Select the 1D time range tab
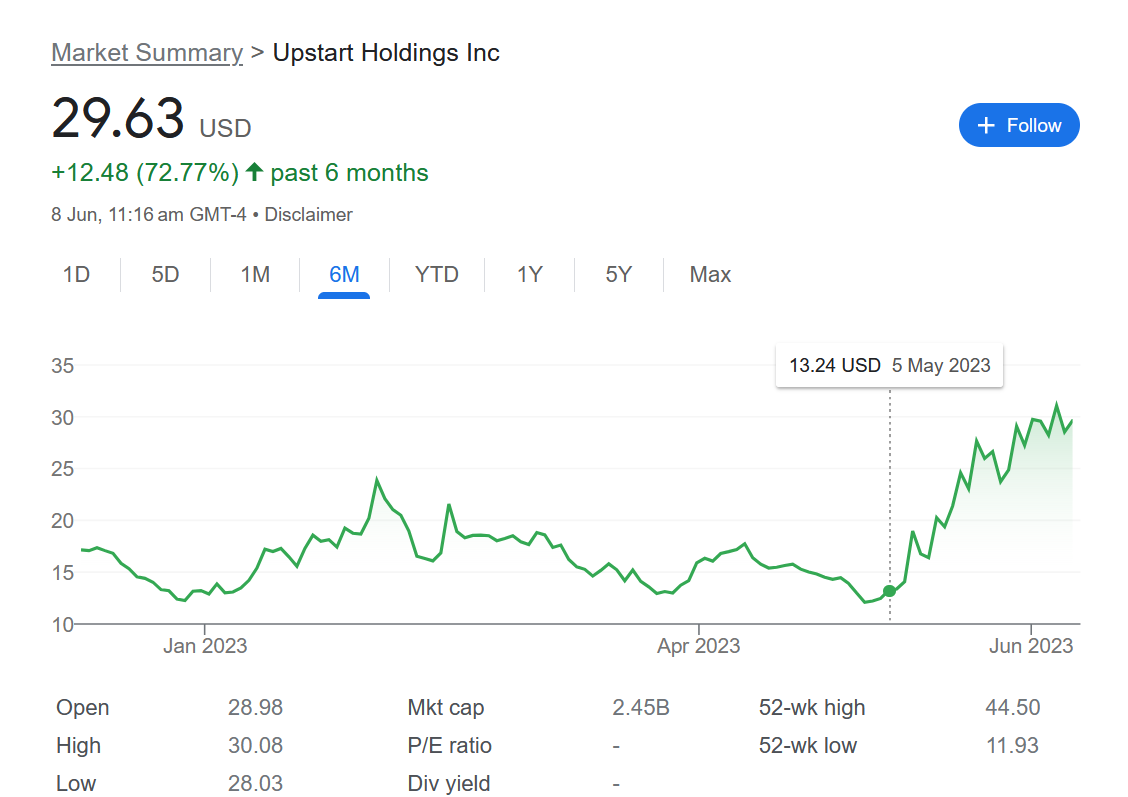Screen dimensions: 1128x797 click(x=76, y=274)
